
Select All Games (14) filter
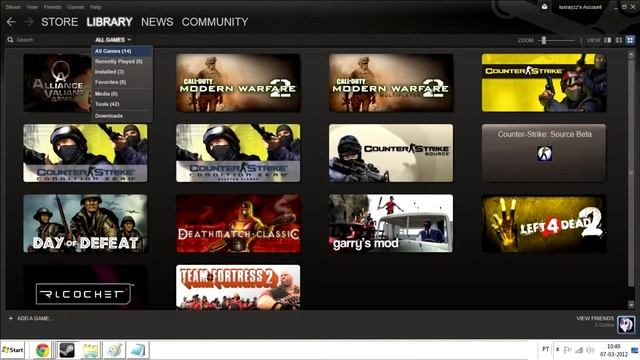pos(122,51)
